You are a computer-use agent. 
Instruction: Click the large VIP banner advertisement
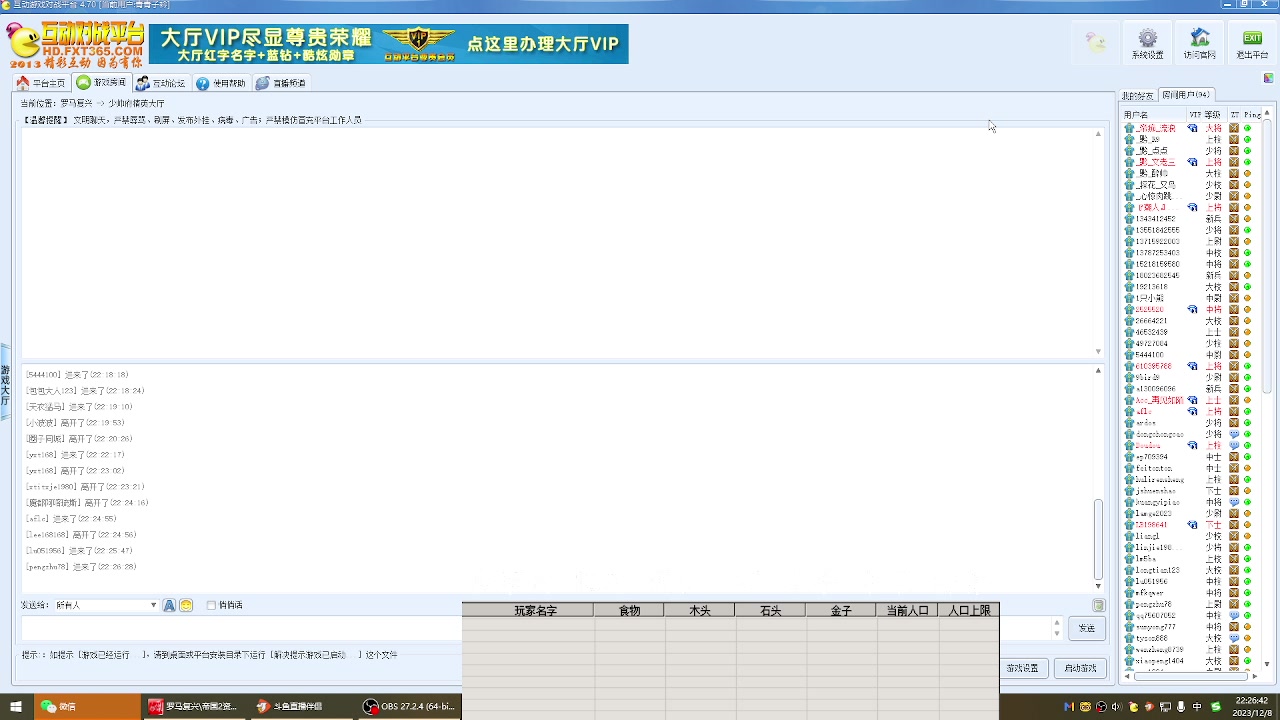[389, 44]
